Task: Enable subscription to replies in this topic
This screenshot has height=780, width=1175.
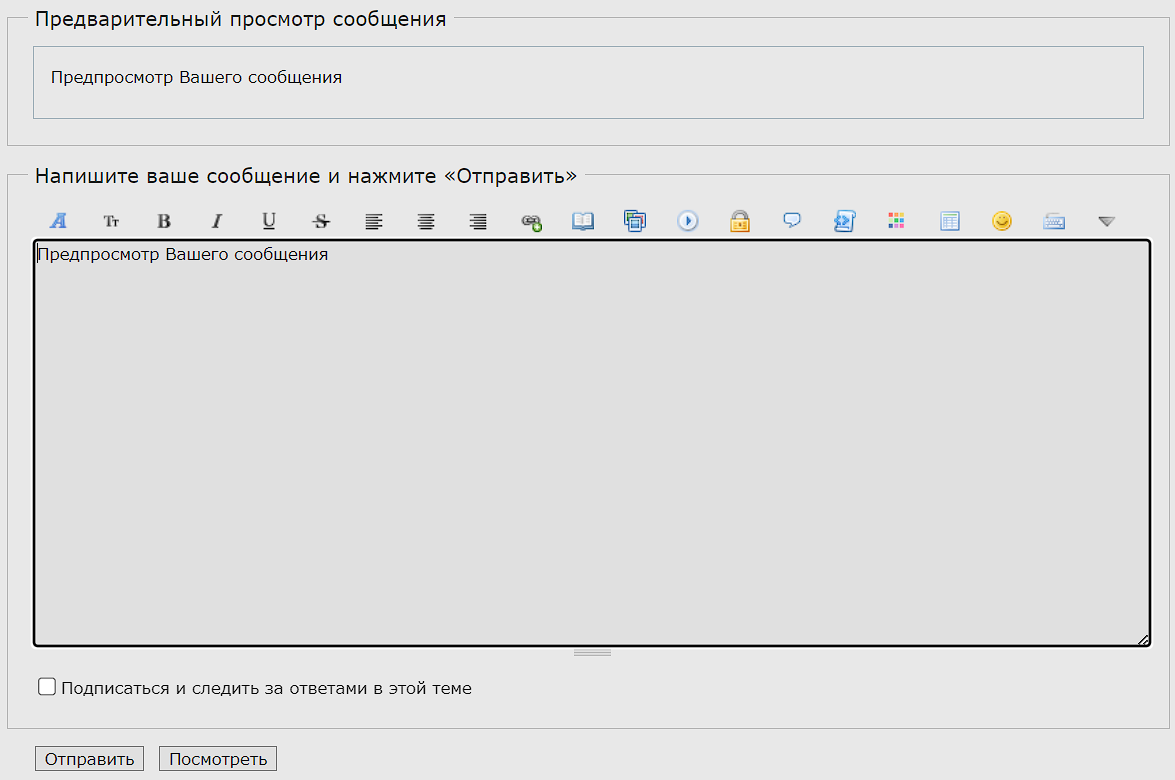Action: point(47,687)
